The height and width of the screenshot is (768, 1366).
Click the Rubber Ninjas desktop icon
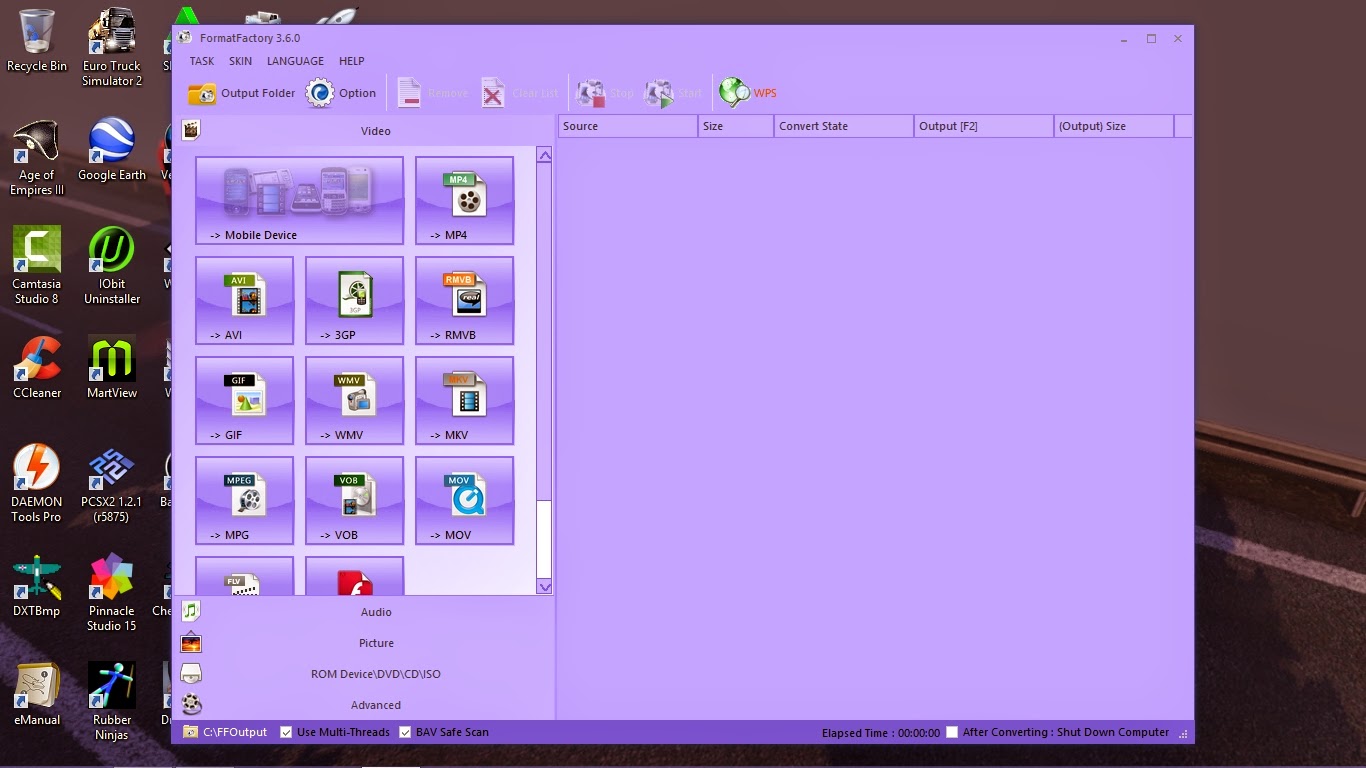coord(112,700)
